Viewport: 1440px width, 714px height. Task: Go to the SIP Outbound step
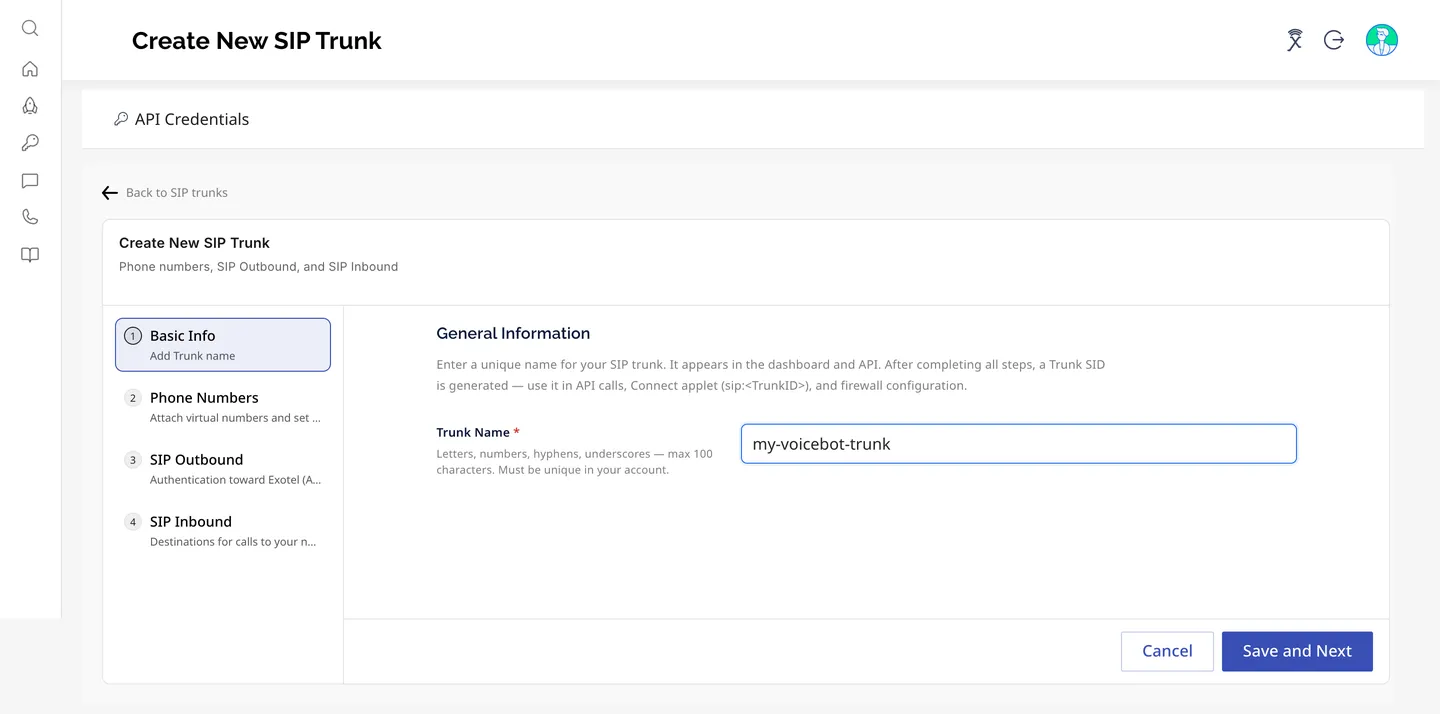point(223,469)
